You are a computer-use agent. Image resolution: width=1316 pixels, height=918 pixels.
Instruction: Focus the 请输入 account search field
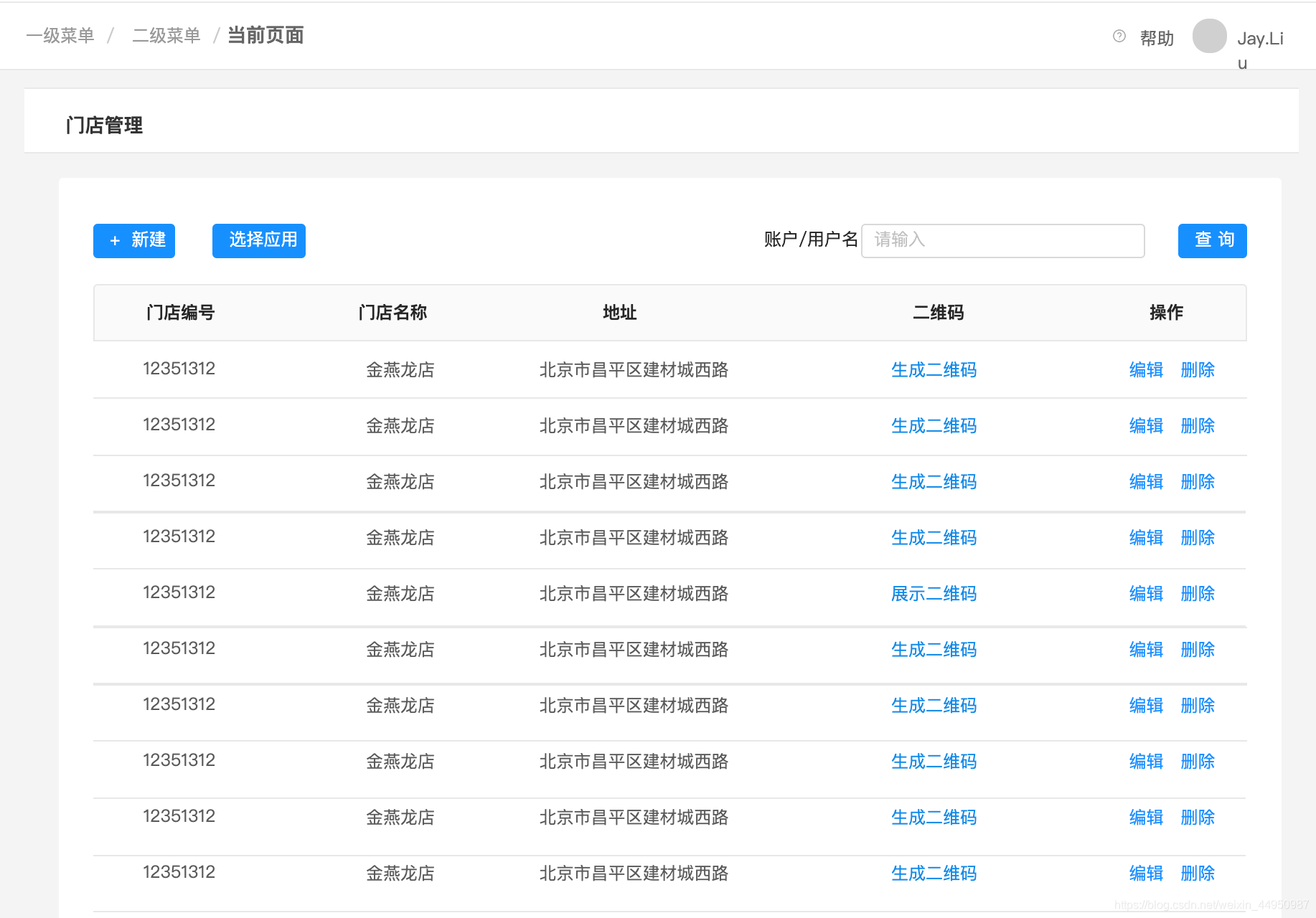click(x=1002, y=240)
